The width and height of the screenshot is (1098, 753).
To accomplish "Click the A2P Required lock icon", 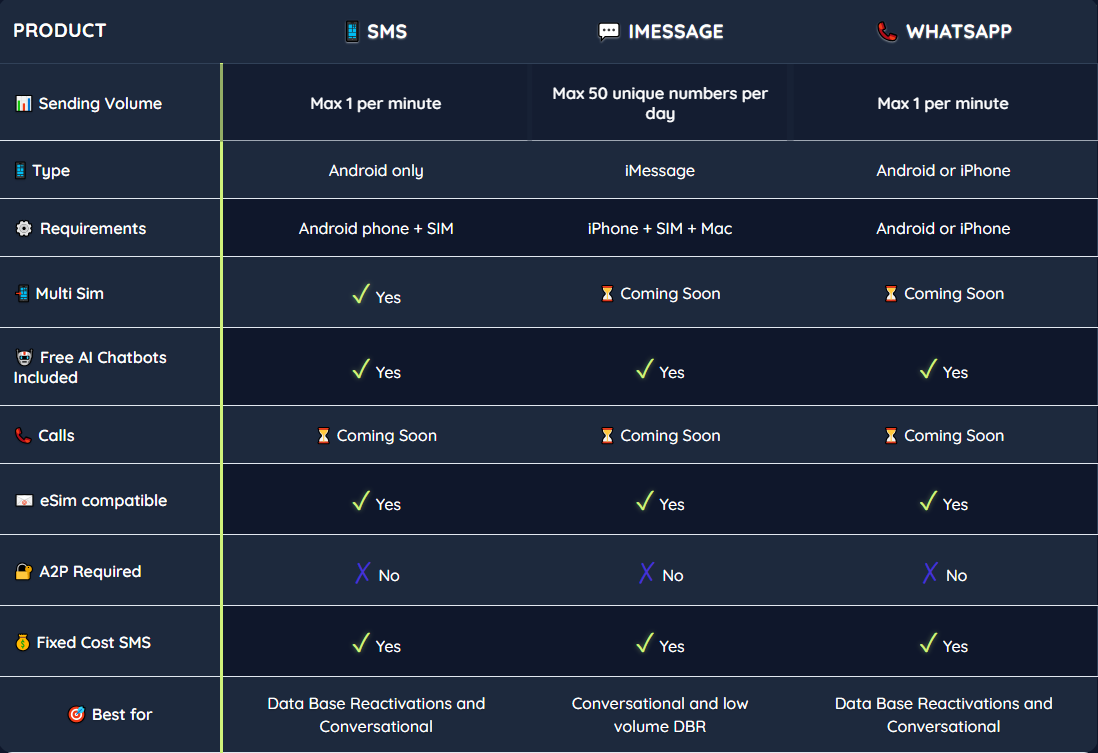I will 24,572.
